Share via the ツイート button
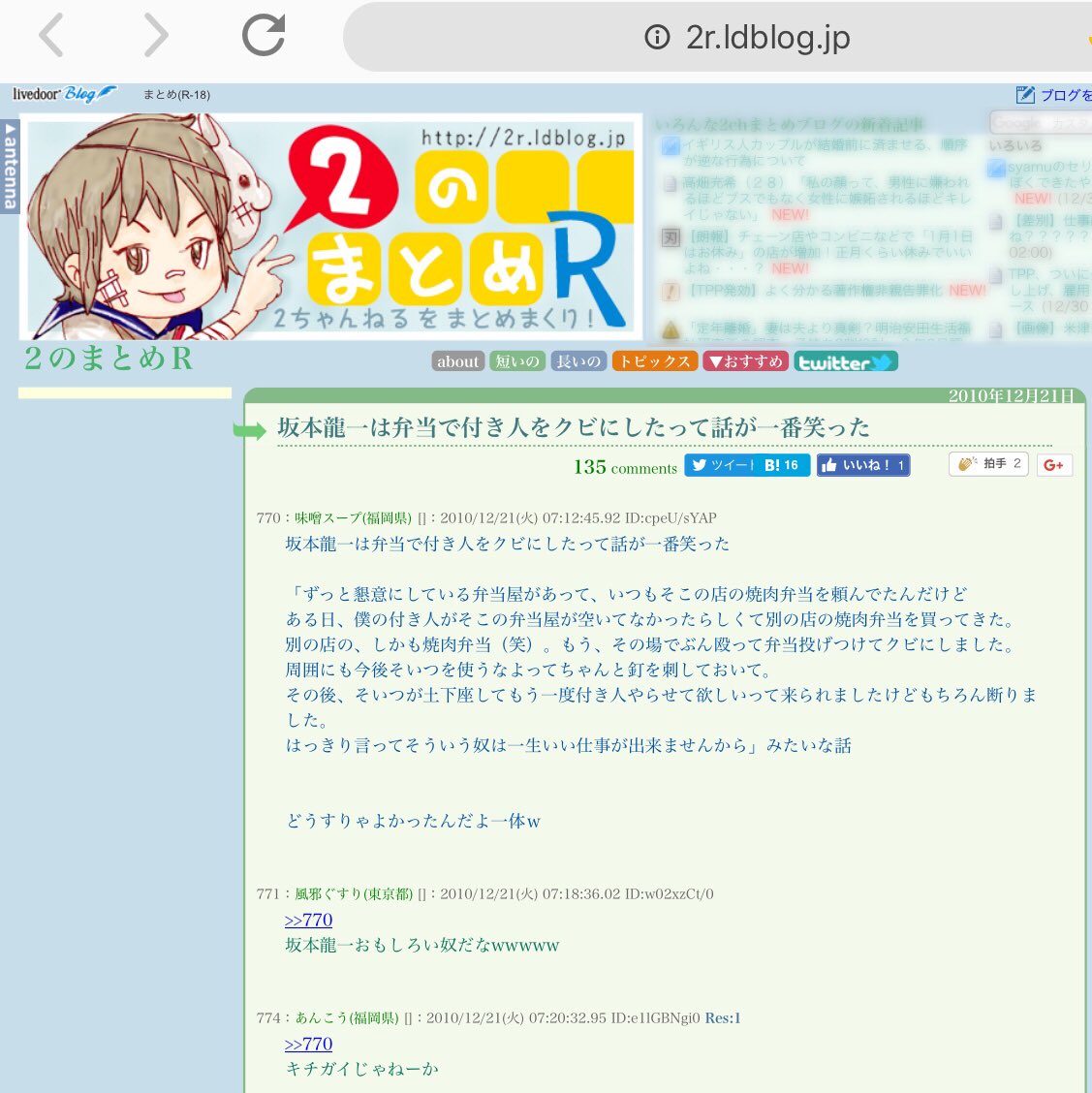Image resolution: width=1092 pixels, height=1093 pixels. (x=721, y=465)
